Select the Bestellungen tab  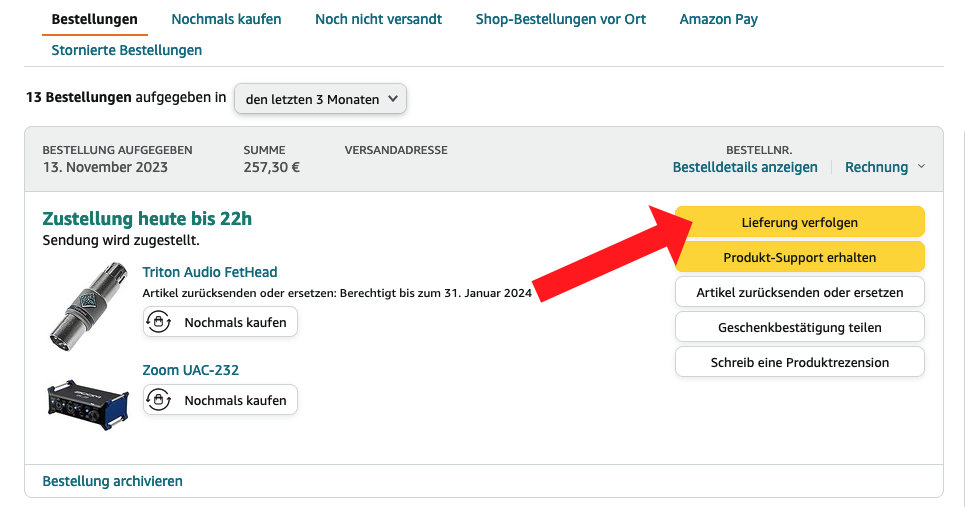(x=94, y=19)
